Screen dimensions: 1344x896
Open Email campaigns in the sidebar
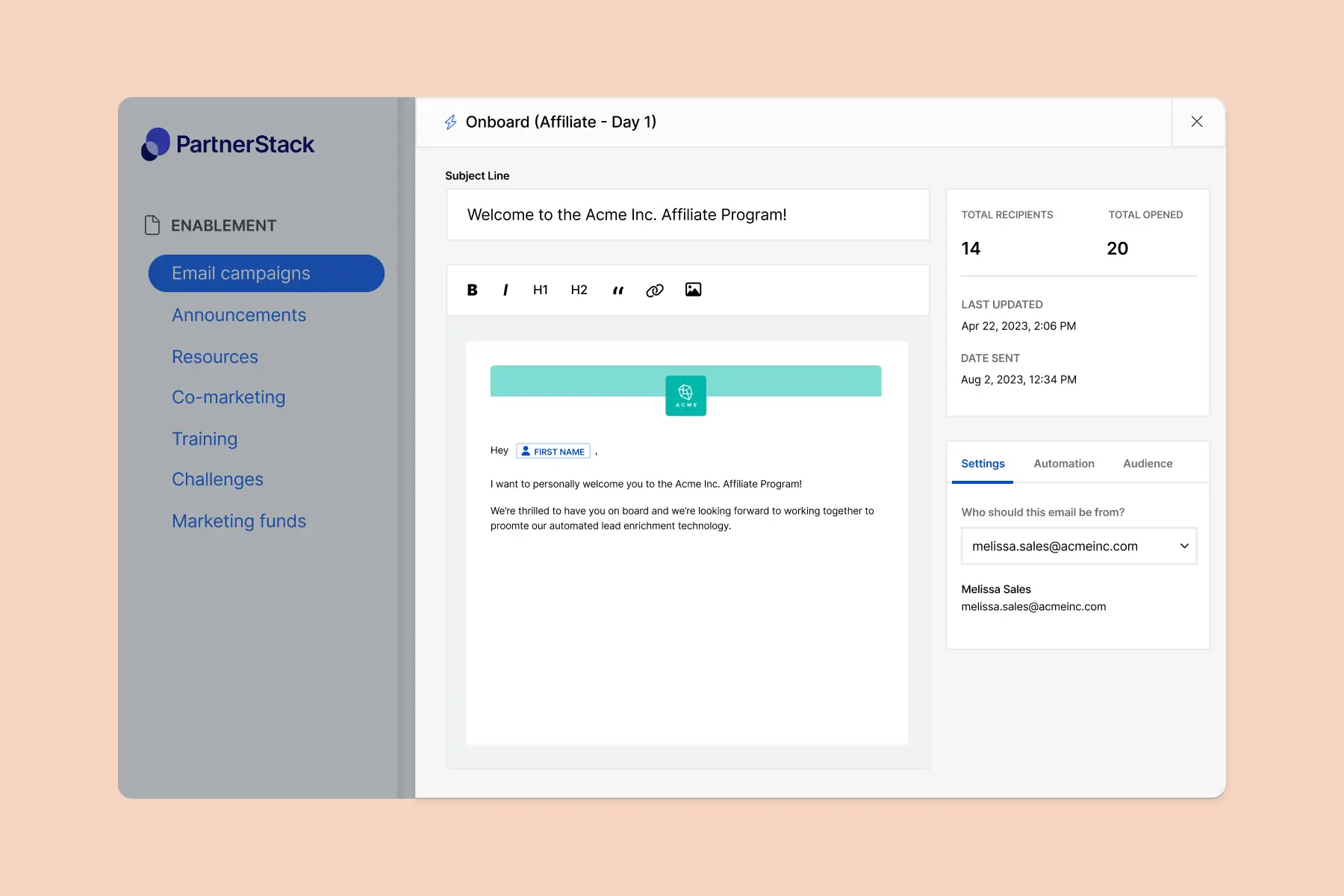tap(267, 273)
